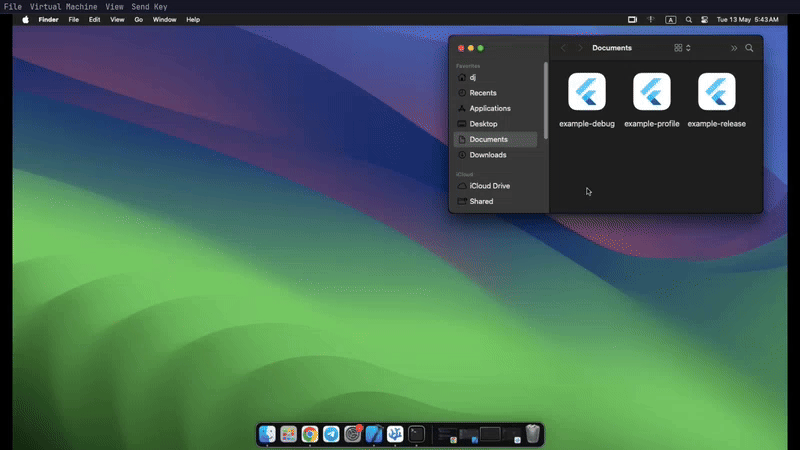Launch Terminal from the Dock
The image size is (800, 450).
(x=416, y=434)
